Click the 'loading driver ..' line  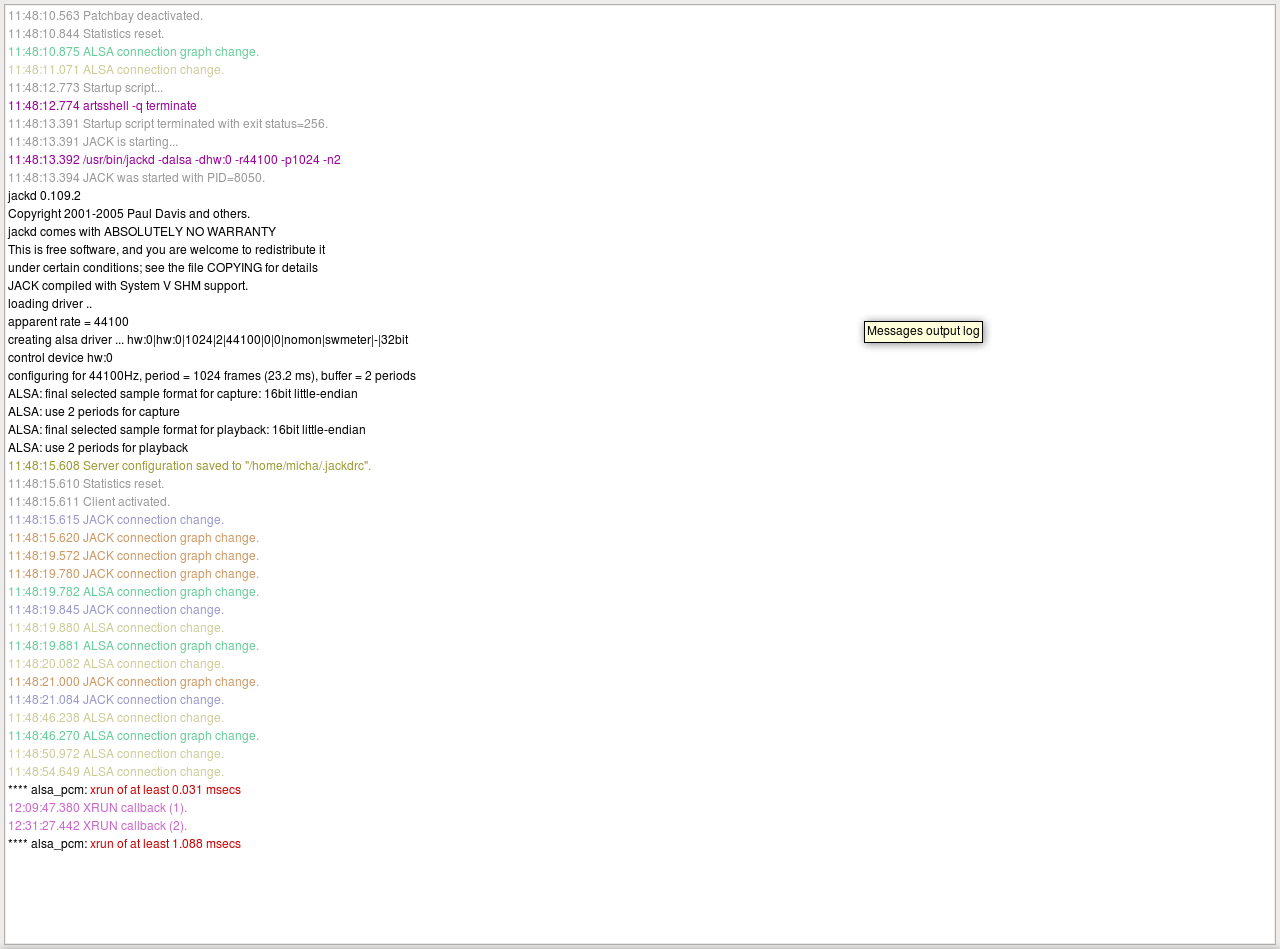coord(50,304)
